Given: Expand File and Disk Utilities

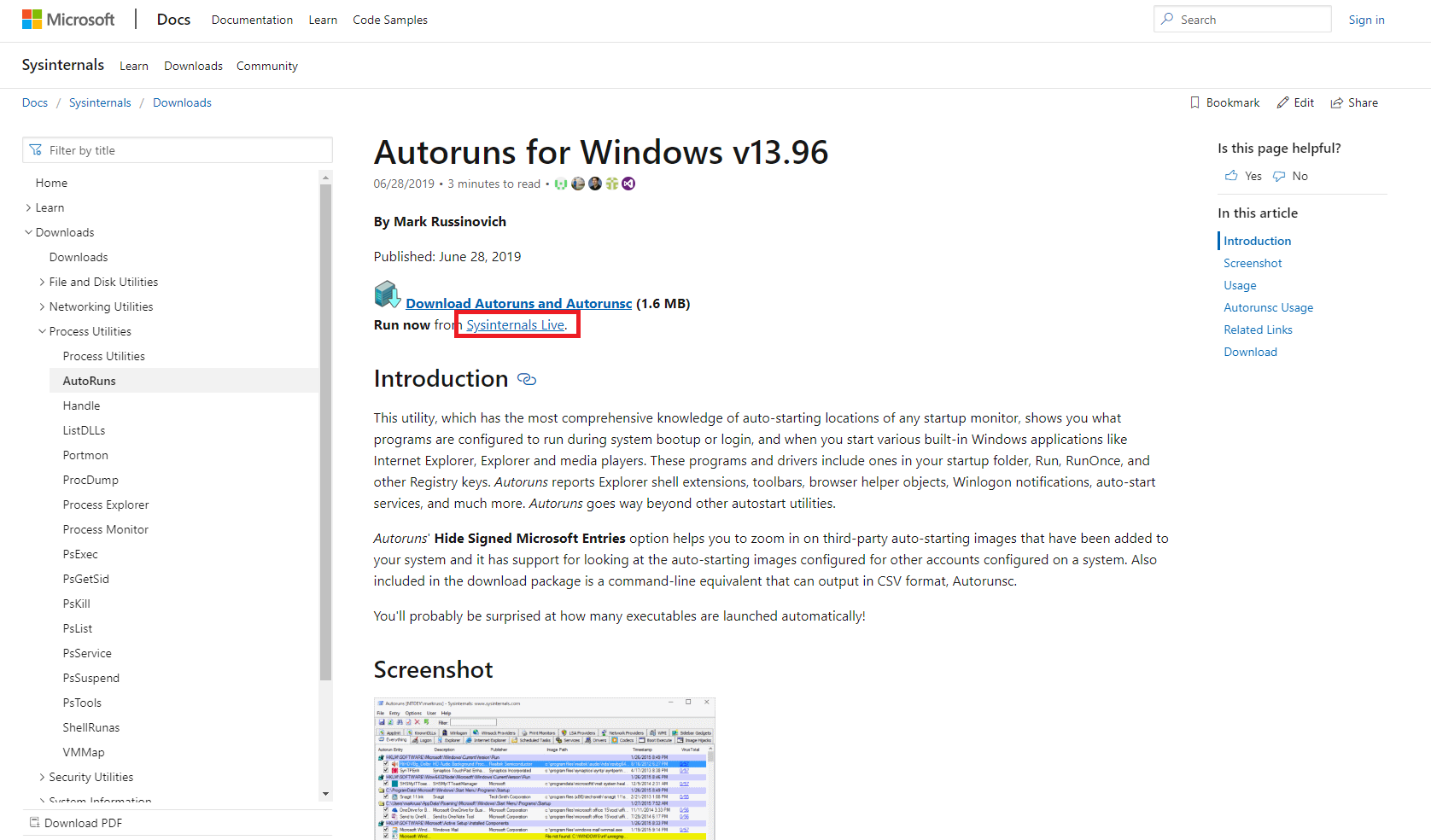Looking at the screenshot, I should pyautogui.click(x=42, y=282).
